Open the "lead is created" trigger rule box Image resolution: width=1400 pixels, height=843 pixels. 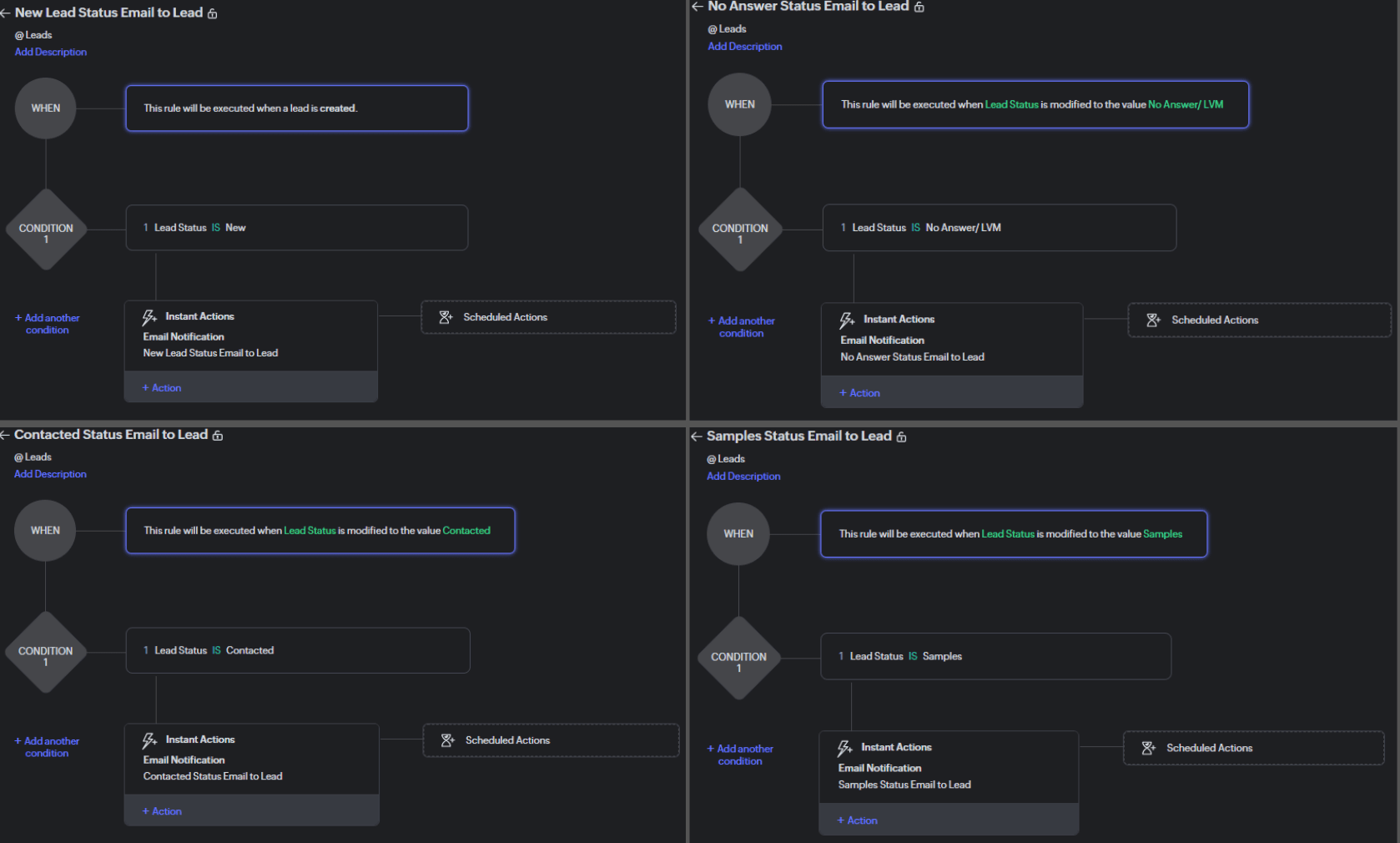pos(296,108)
